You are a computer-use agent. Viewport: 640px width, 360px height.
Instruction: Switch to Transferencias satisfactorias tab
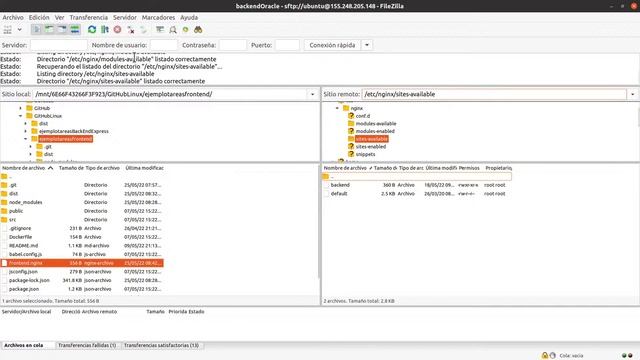pos(161,345)
